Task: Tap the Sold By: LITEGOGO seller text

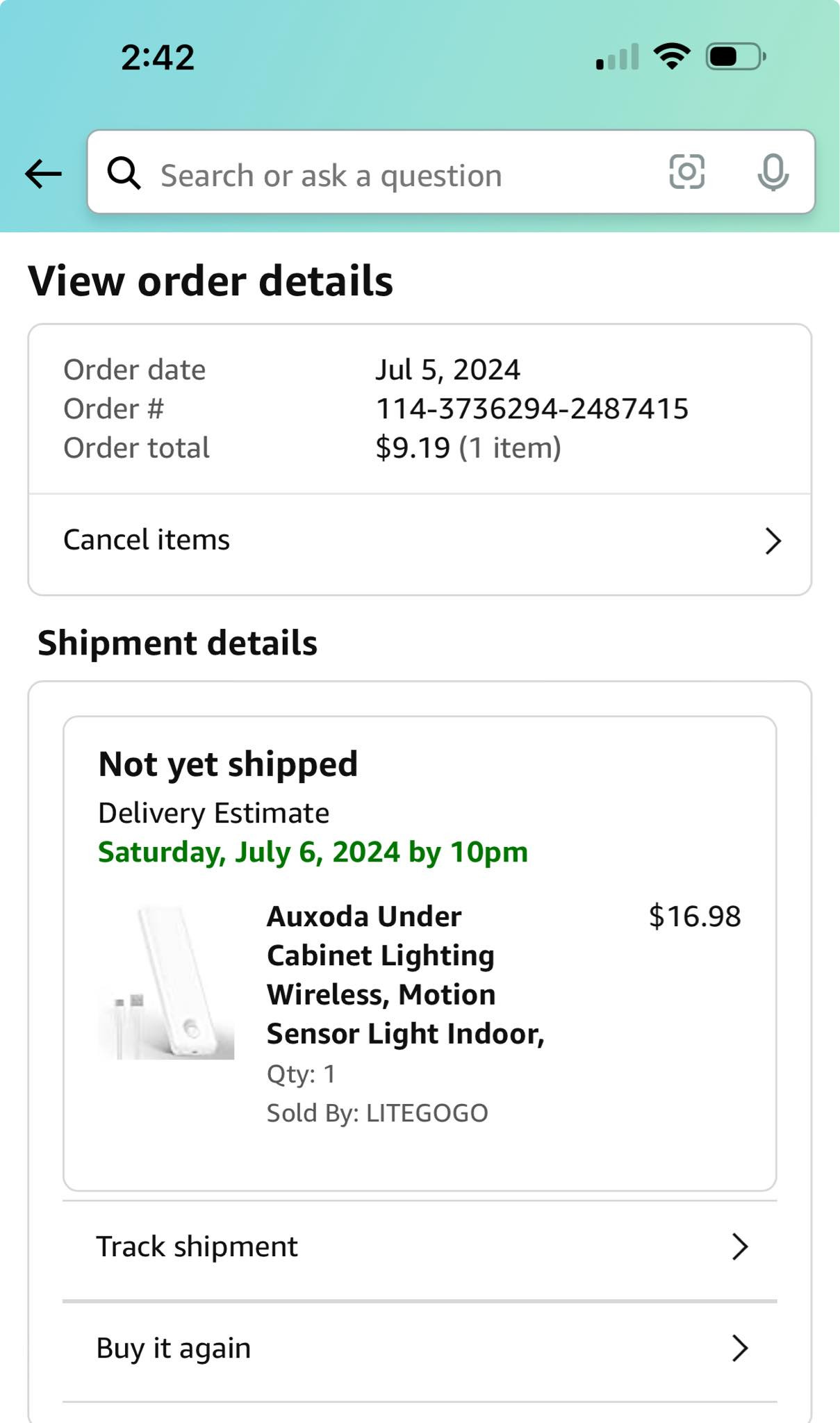Action: pos(377,1113)
